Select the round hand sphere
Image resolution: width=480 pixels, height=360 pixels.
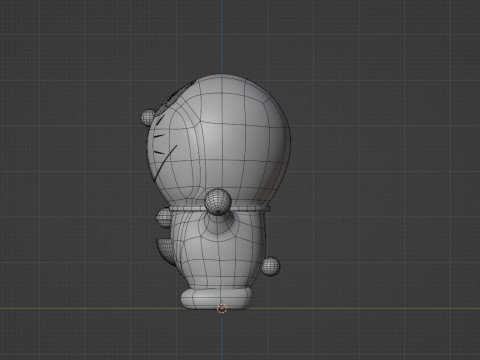coord(218,202)
